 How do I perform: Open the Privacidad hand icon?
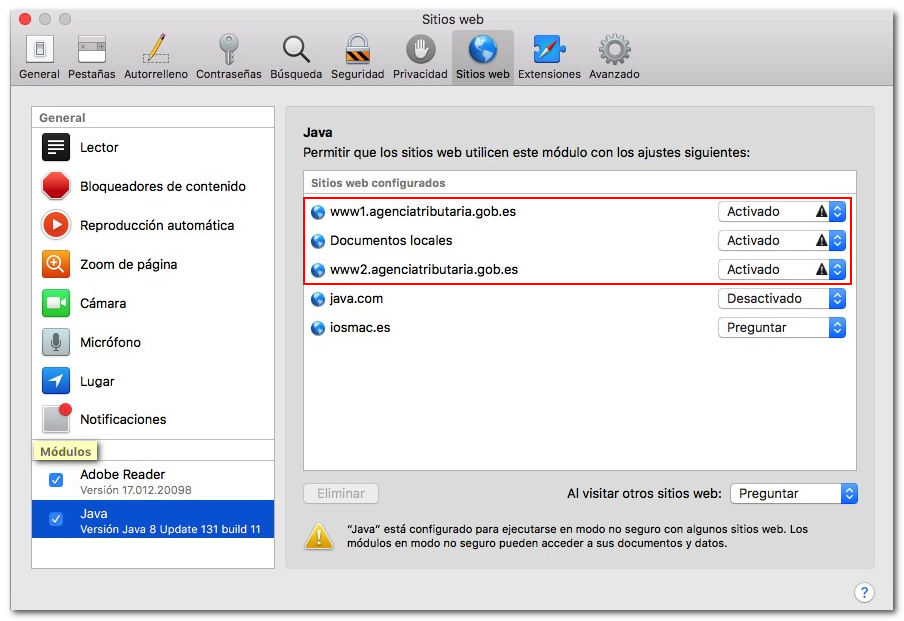click(420, 50)
